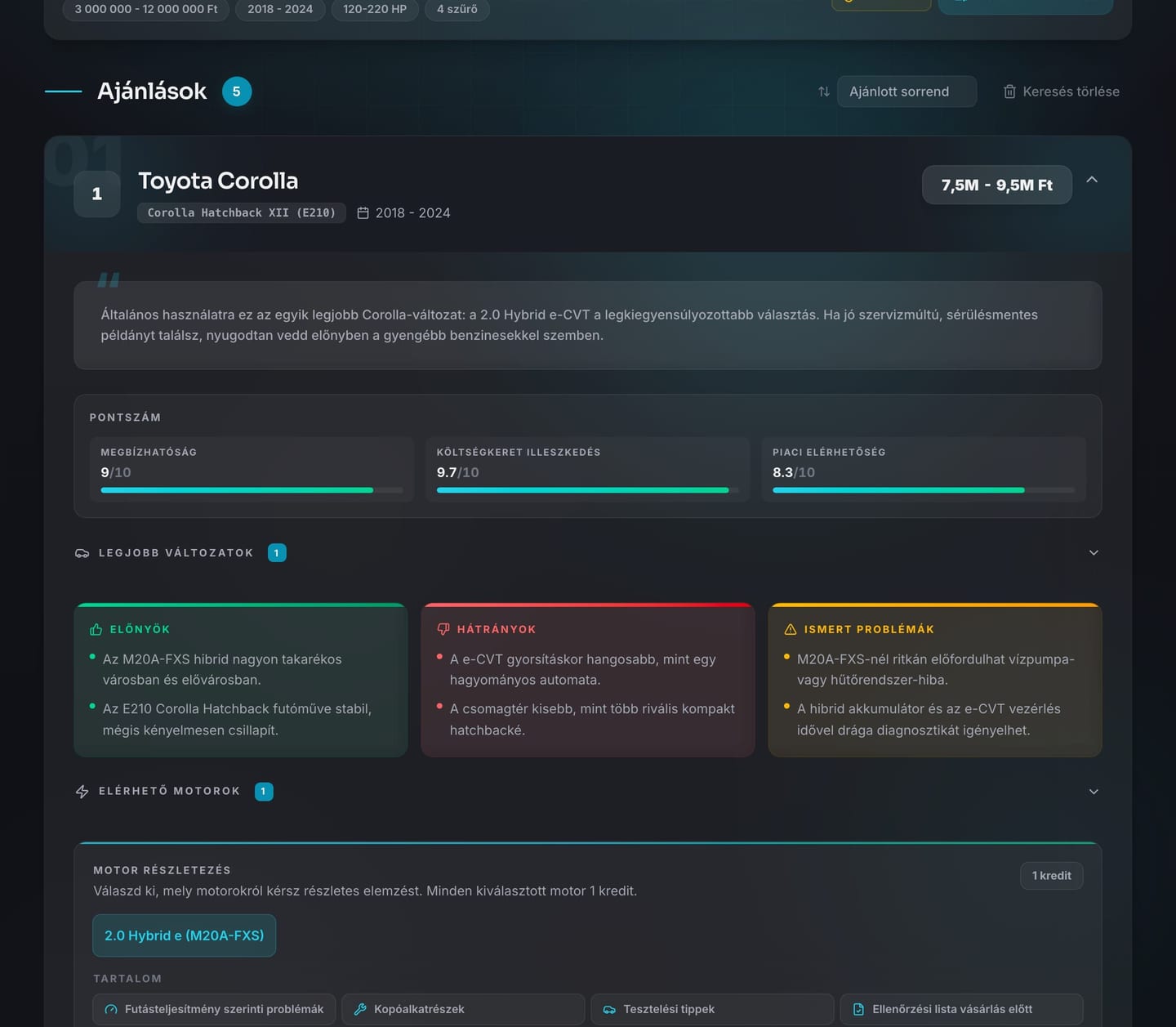Viewport: 1176px width, 1027px height.
Task: Select Tesztelési tippek content item
Action: [x=712, y=1009]
